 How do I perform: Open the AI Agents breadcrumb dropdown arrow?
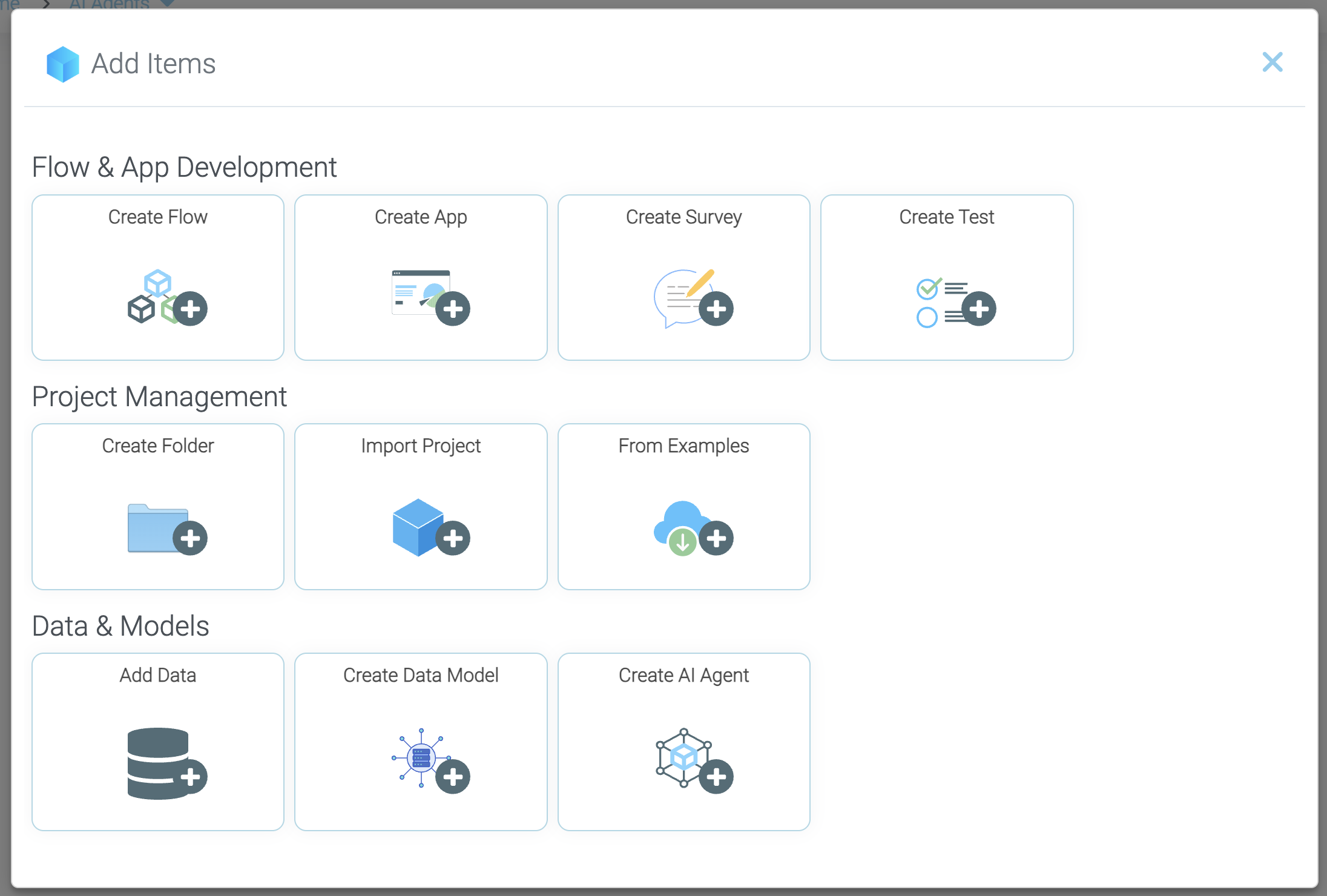168,4
